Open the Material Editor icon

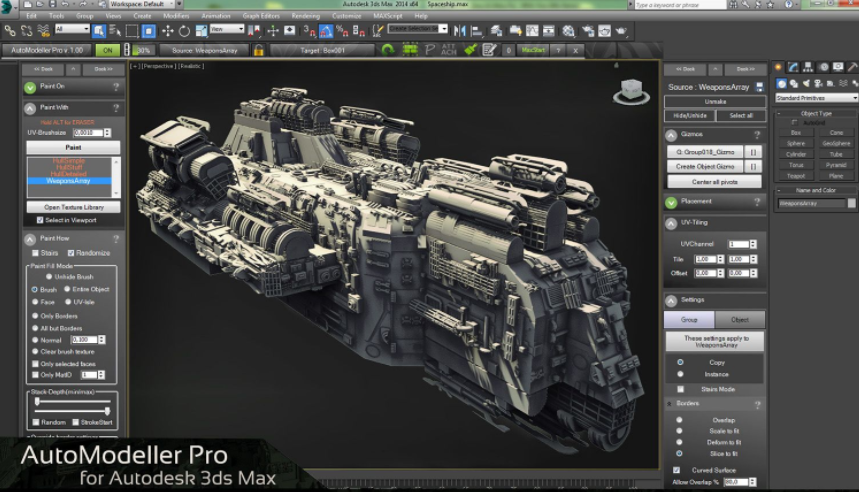pos(568,31)
